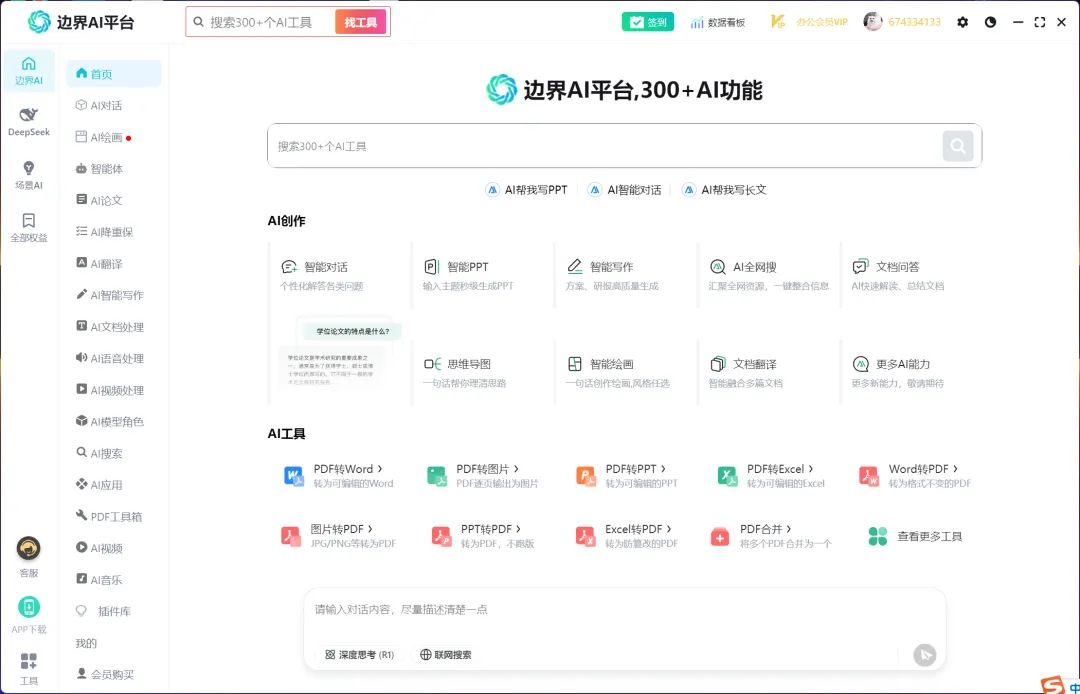1080x694 pixels.
Task: Open AI智能写作 in the sidebar
Action: [114, 295]
